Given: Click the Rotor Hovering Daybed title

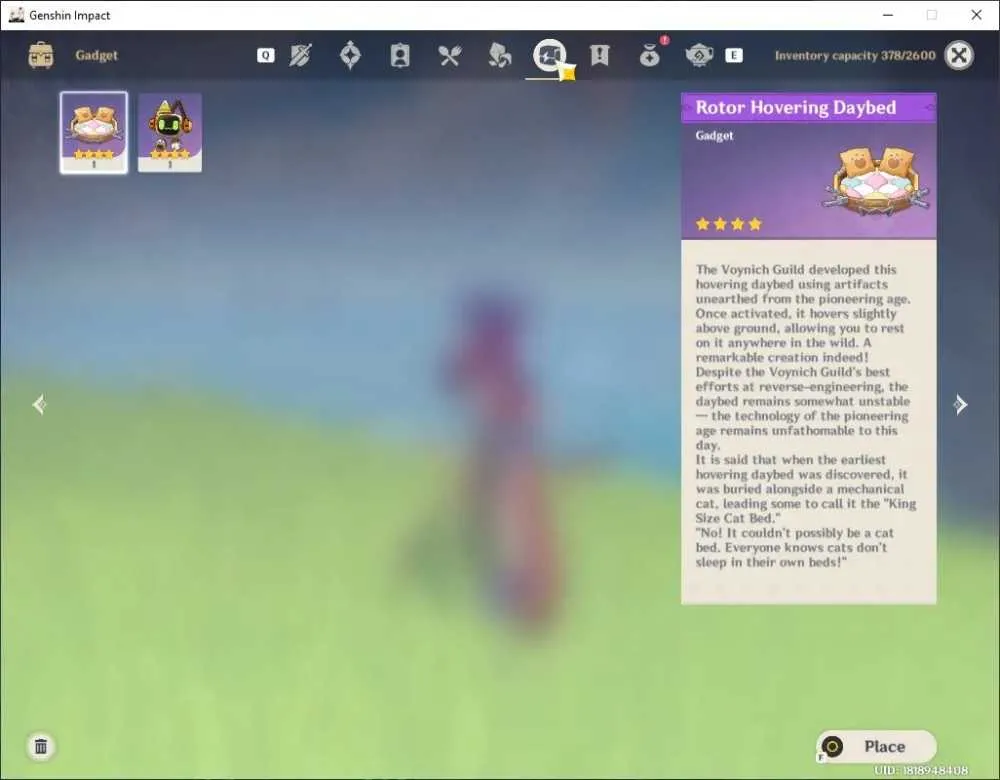Looking at the screenshot, I should (x=795, y=107).
